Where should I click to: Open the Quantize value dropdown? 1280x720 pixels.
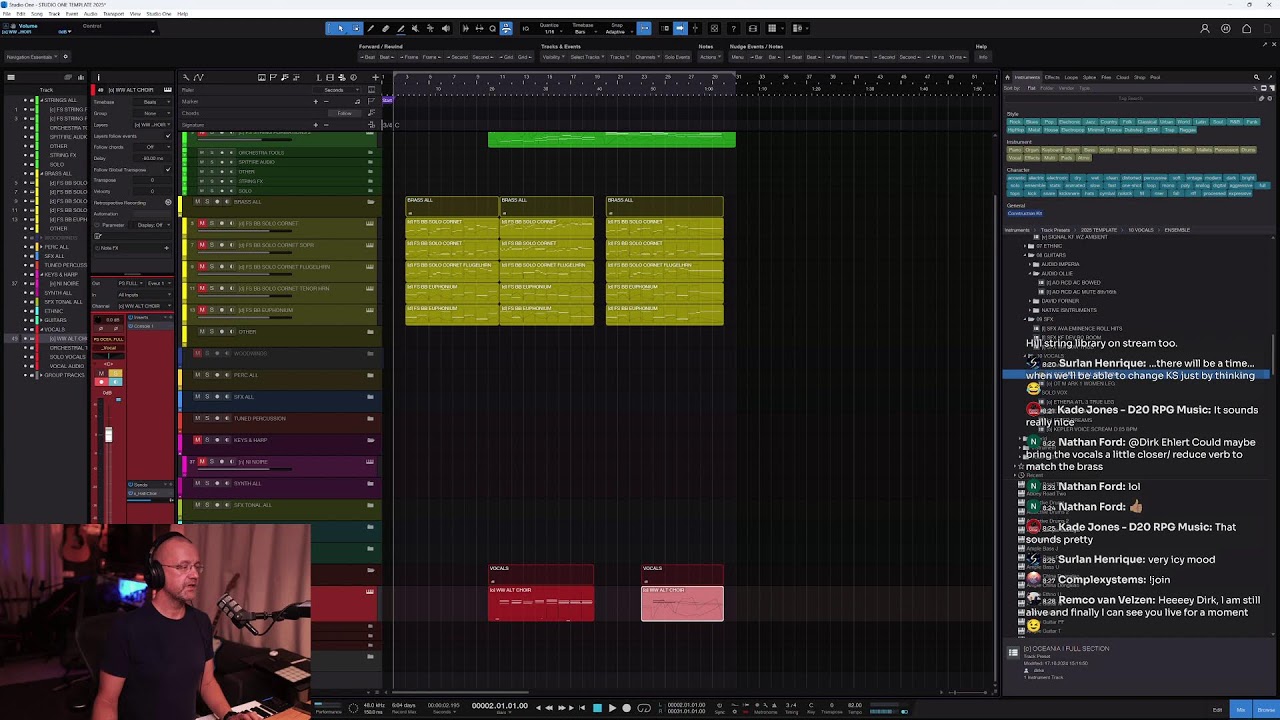[x=549, y=31]
